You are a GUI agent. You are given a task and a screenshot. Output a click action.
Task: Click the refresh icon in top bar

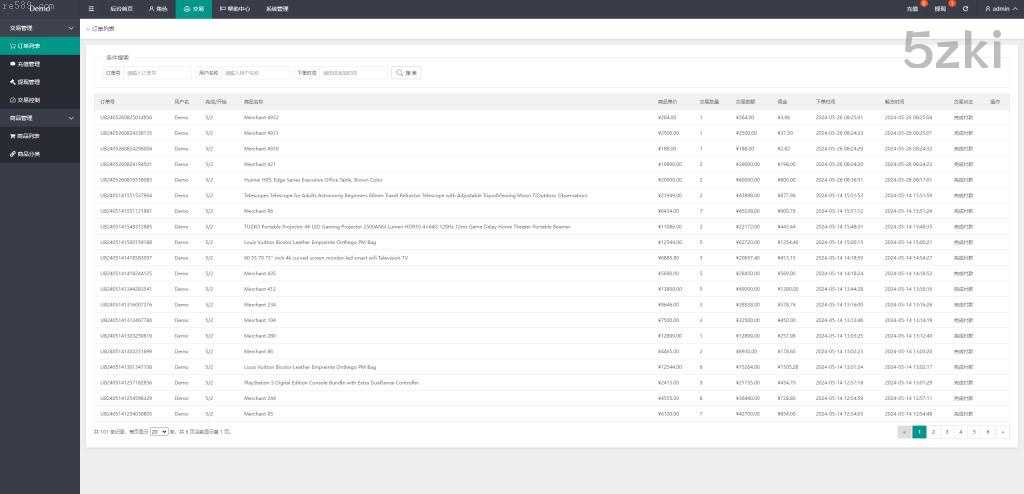[x=965, y=8]
